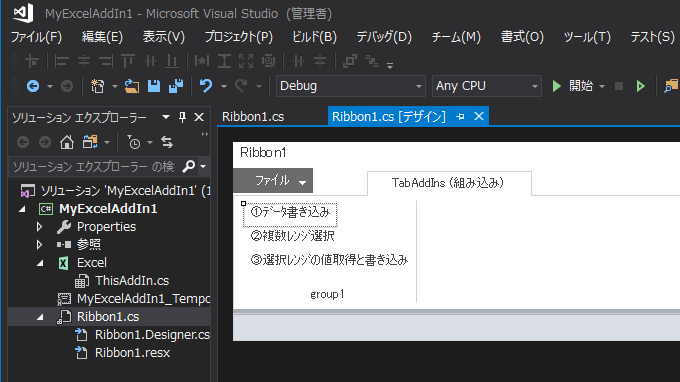Image resolution: width=680 pixels, height=382 pixels.
Task: Click the Solution Explorer search magnifier icon
Action: (x=189, y=166)
